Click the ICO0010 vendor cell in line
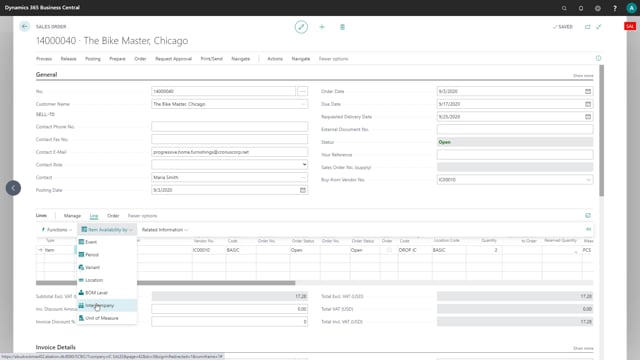This screenshot has height=360, width=640. tap(209, 250)
